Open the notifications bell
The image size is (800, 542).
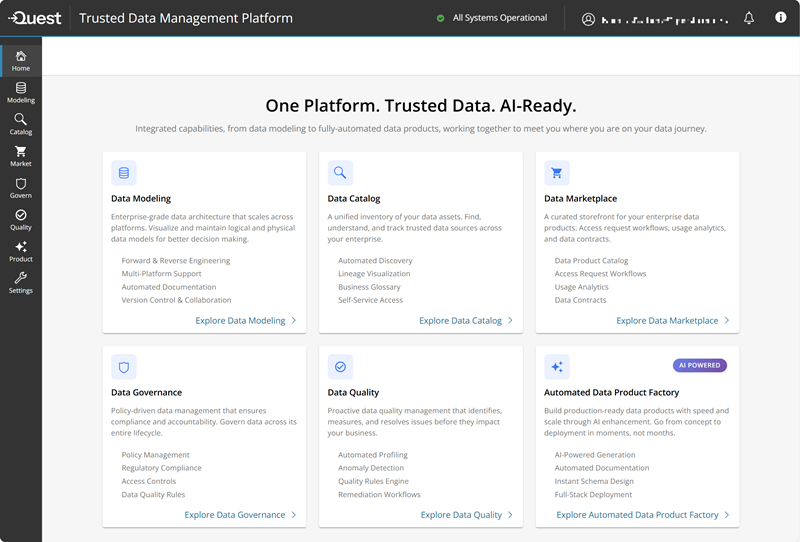pyautogui.click(x=749, y=18)
